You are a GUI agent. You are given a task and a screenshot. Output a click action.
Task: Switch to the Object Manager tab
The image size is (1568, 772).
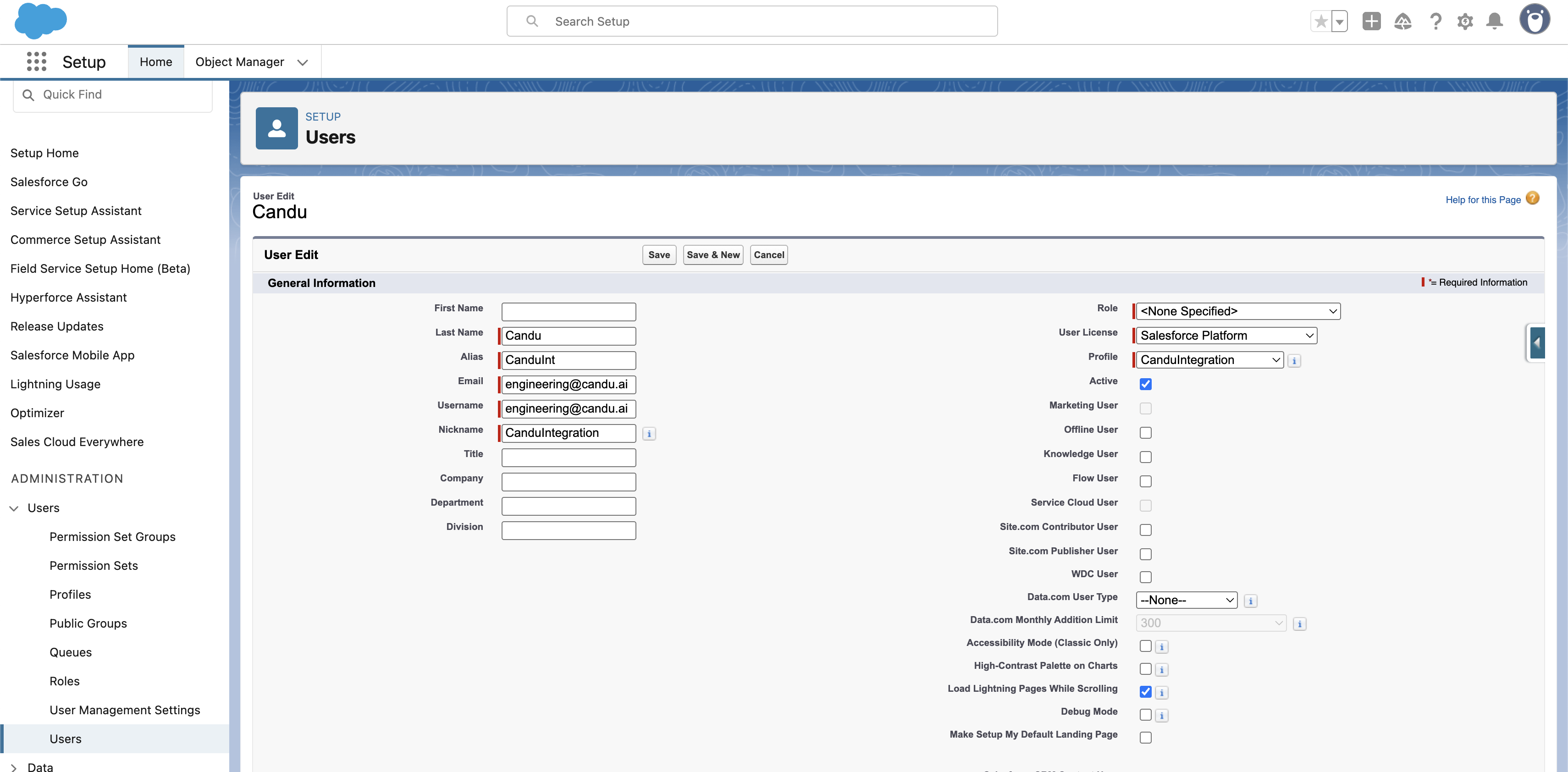pyautogui.click(x=240, y=61)
